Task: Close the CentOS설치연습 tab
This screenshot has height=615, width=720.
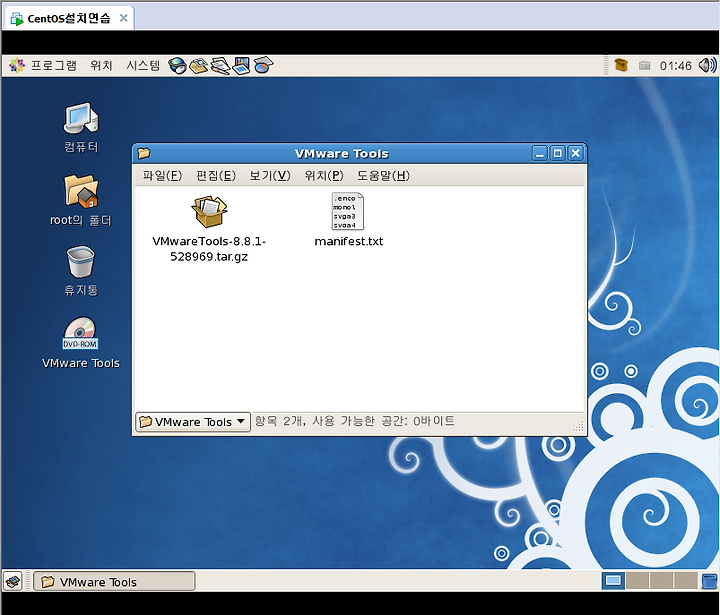Action: point(123,18)
